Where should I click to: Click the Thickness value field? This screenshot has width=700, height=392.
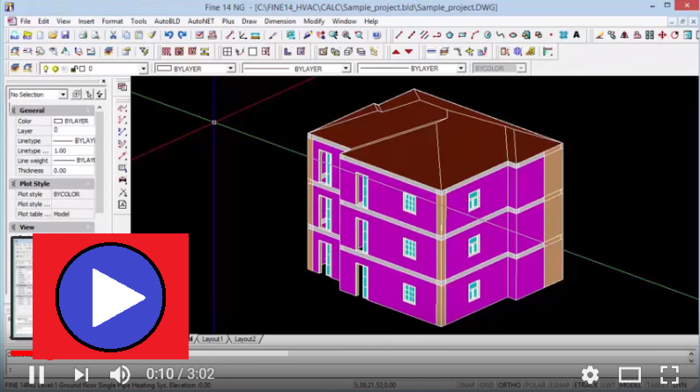(73, 171)
